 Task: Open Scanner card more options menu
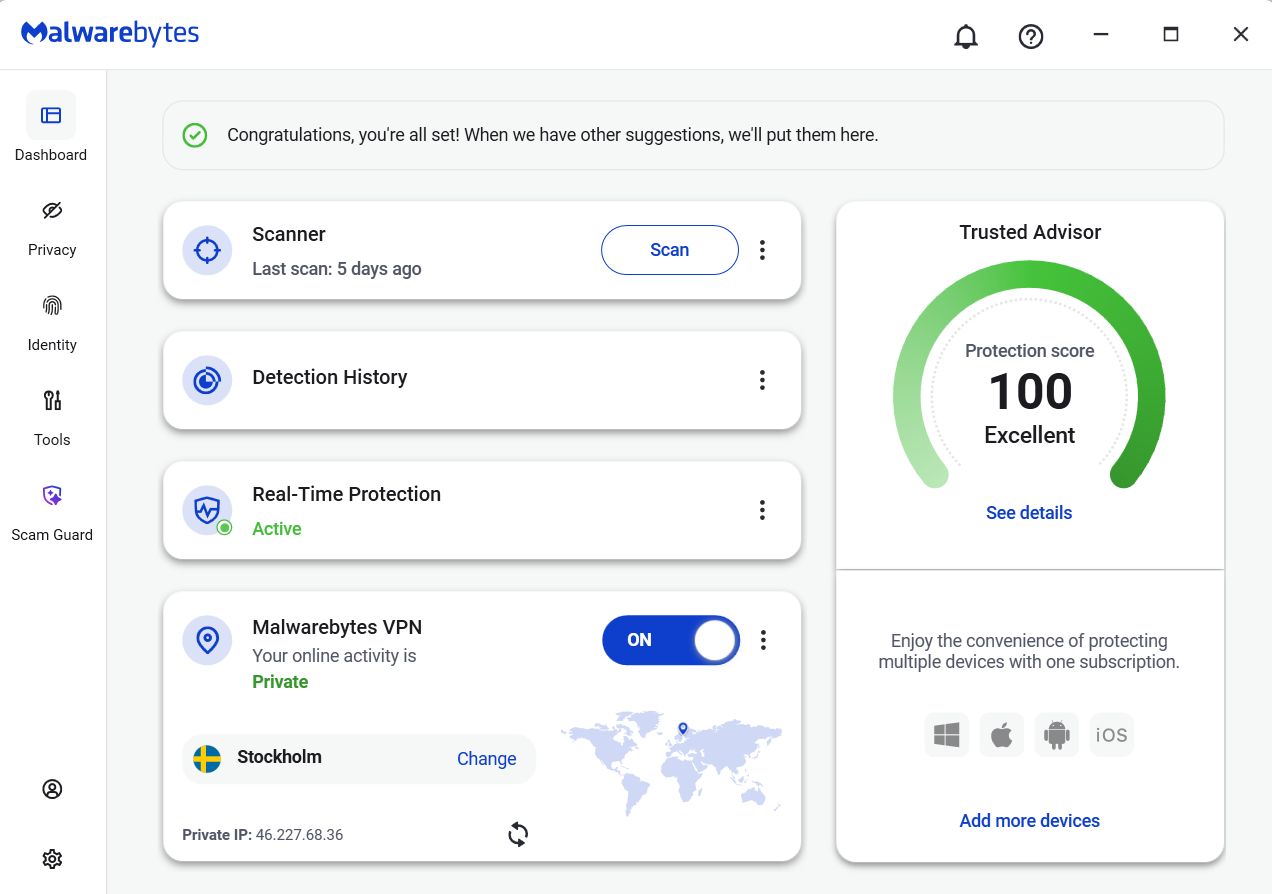point(762,250)
